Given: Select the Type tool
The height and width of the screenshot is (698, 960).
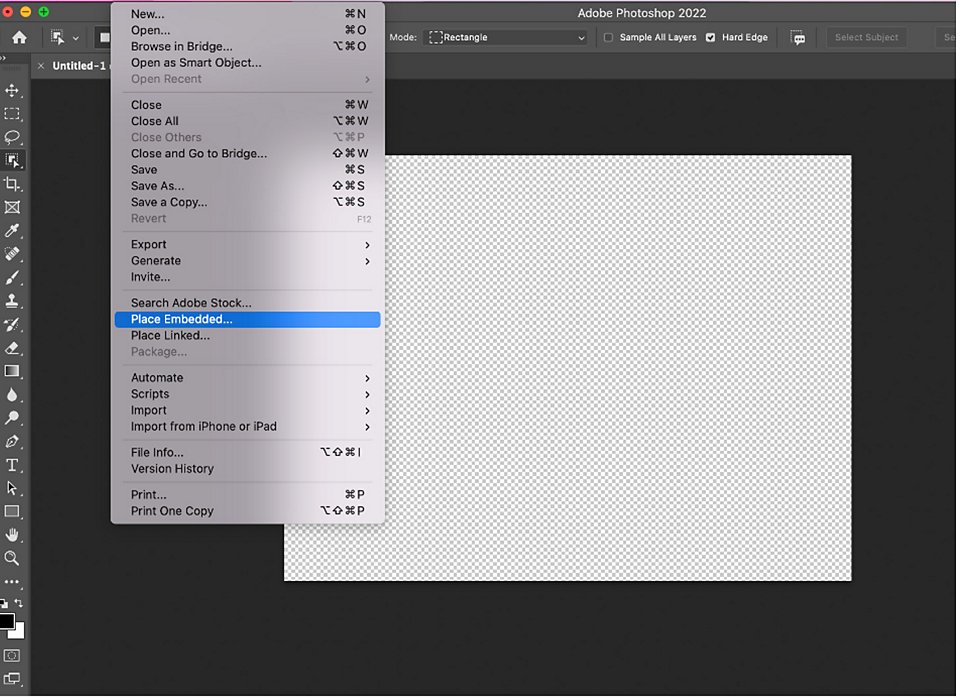Looking at the screenshot, I should coord(12,465).
